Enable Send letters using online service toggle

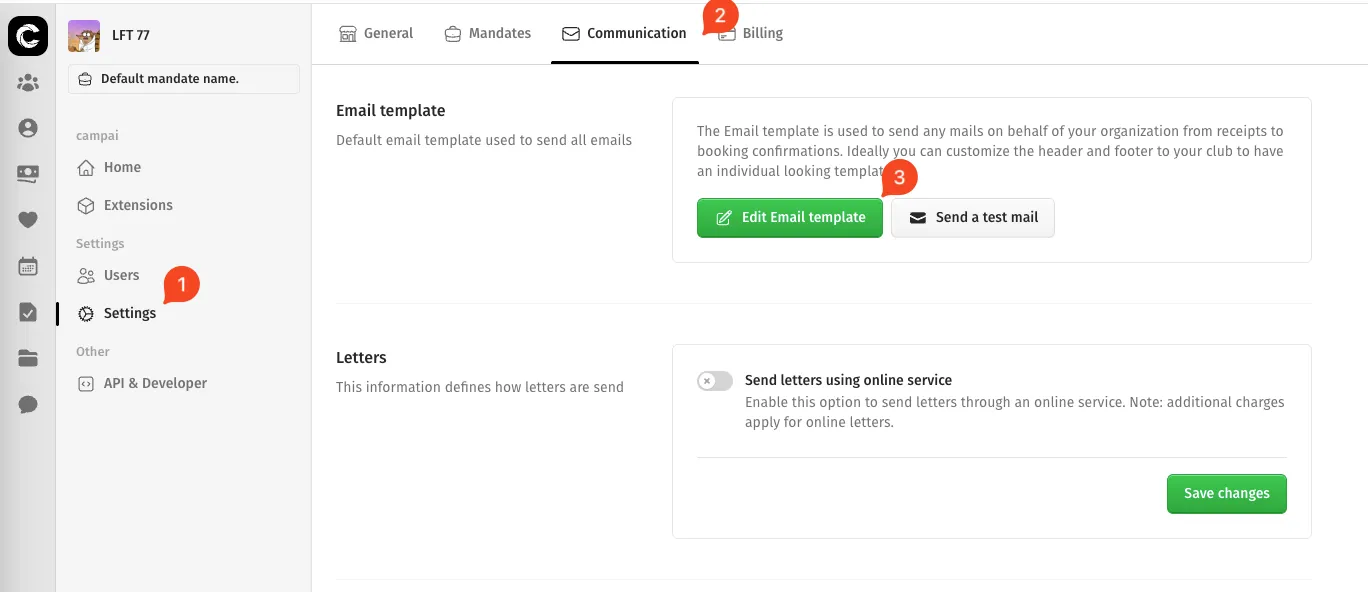(715, 381)
